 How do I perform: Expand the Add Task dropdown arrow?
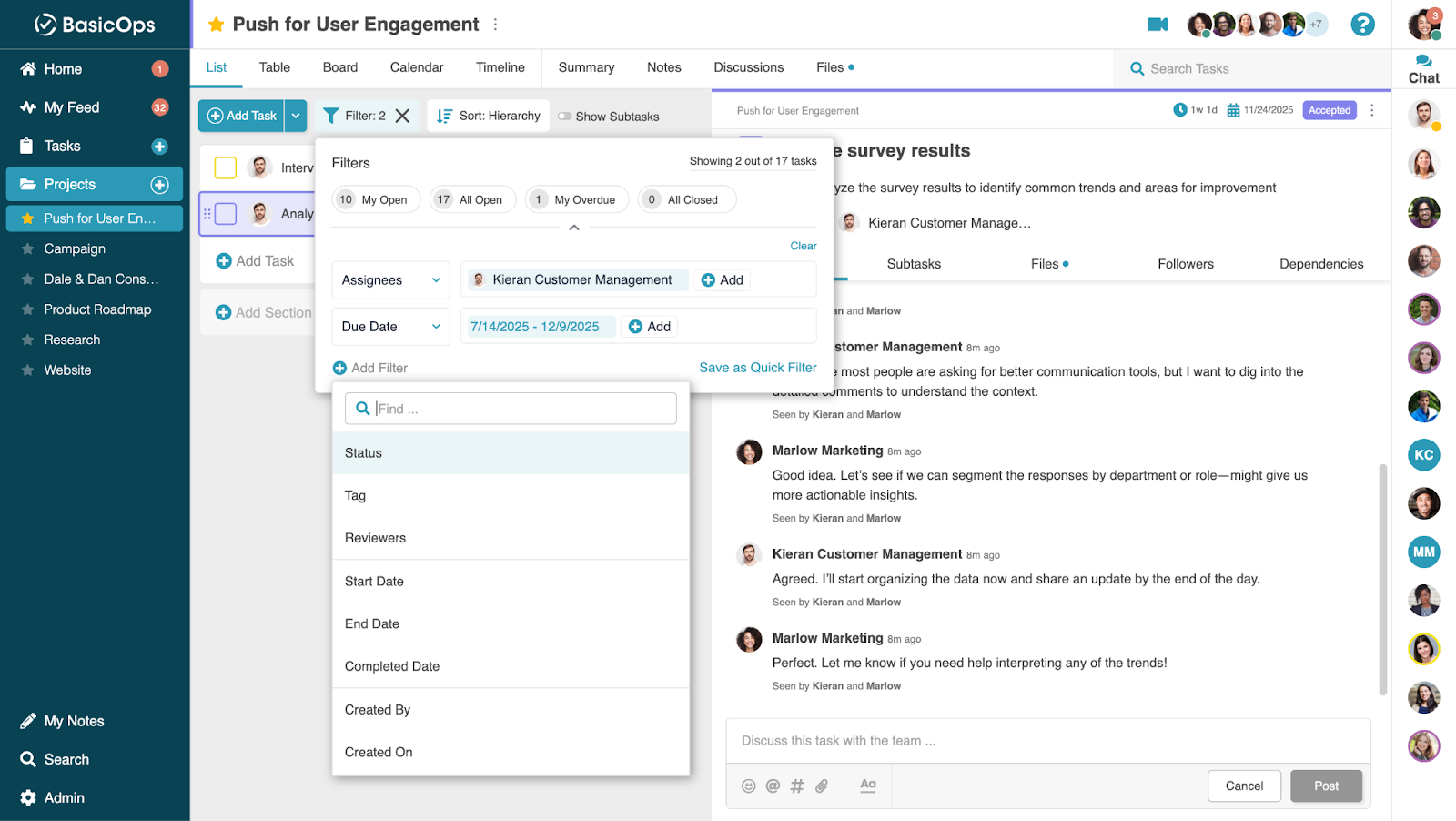point(296,116)
